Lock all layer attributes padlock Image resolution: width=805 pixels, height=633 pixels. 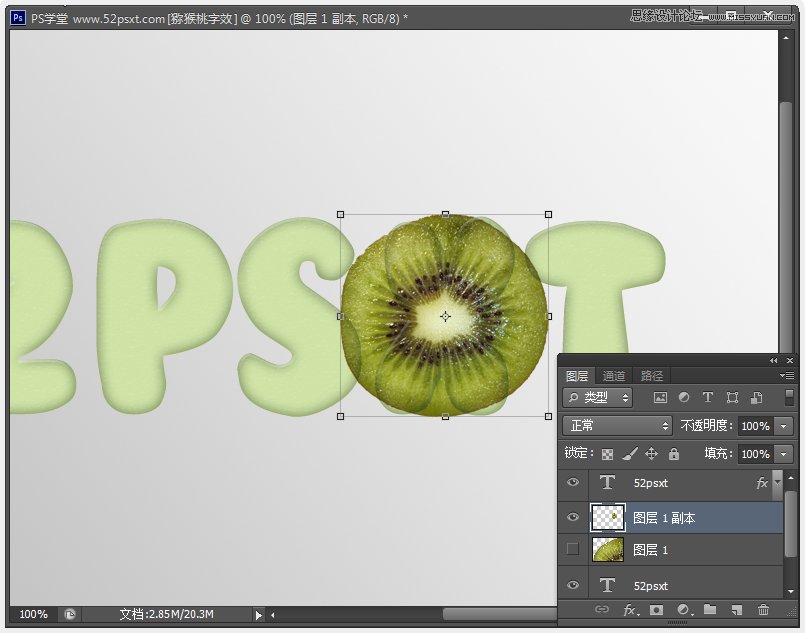pyautogui.click(x=674, y=454)
